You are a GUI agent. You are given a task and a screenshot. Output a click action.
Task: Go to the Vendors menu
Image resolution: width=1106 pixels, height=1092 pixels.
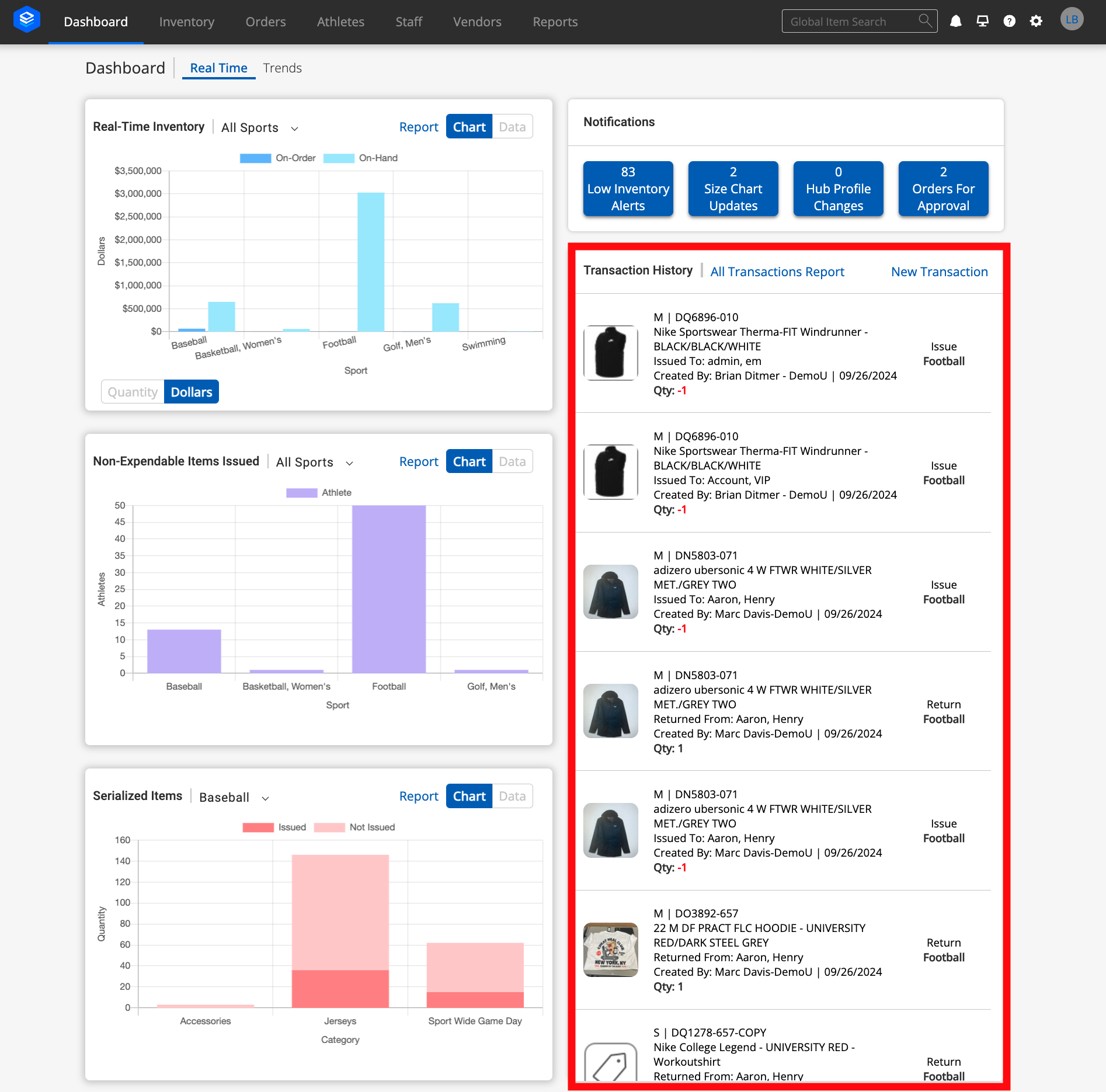[x=477, y=22]
